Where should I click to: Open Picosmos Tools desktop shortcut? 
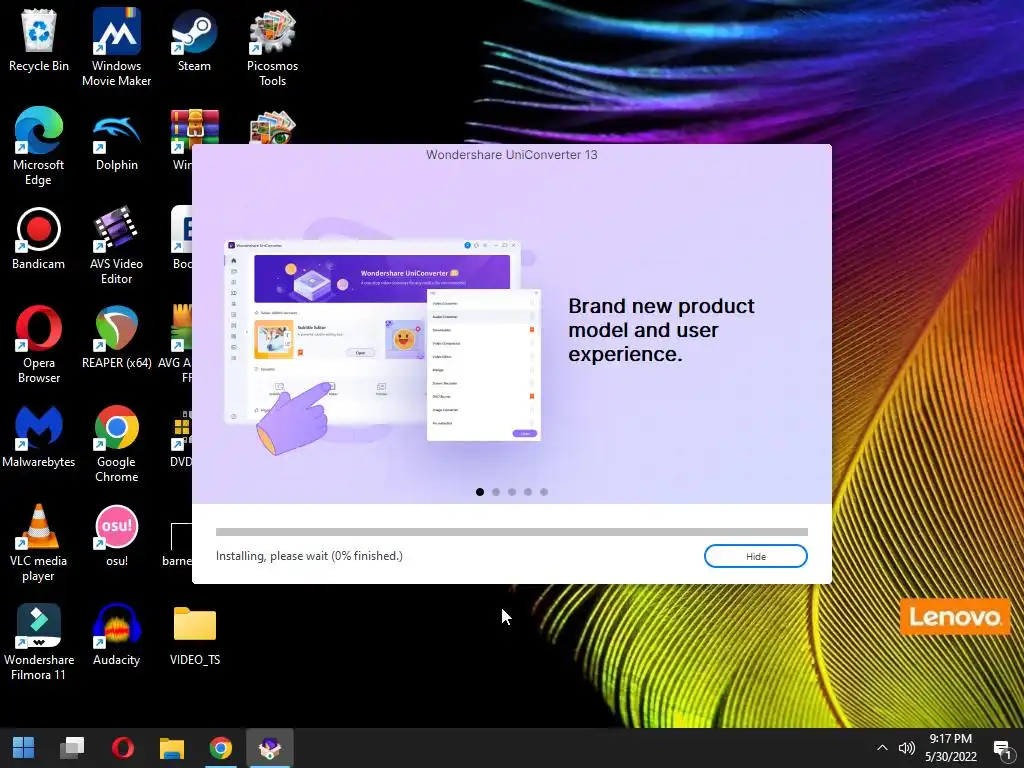(272, 47)
